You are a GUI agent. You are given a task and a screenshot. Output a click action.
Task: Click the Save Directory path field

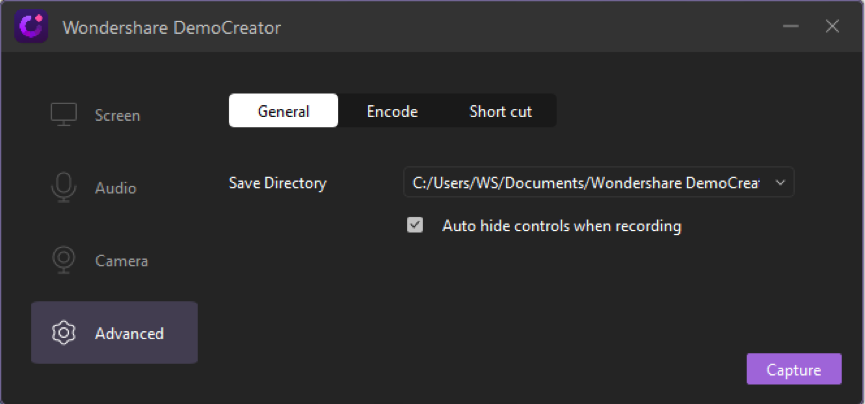[599, 182]
